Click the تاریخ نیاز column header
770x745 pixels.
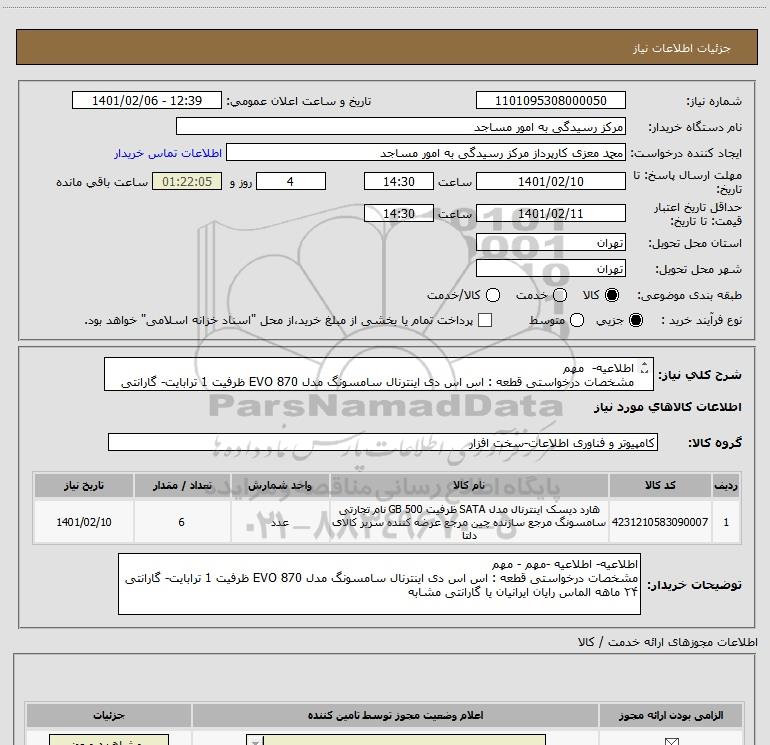coord(83,485)
